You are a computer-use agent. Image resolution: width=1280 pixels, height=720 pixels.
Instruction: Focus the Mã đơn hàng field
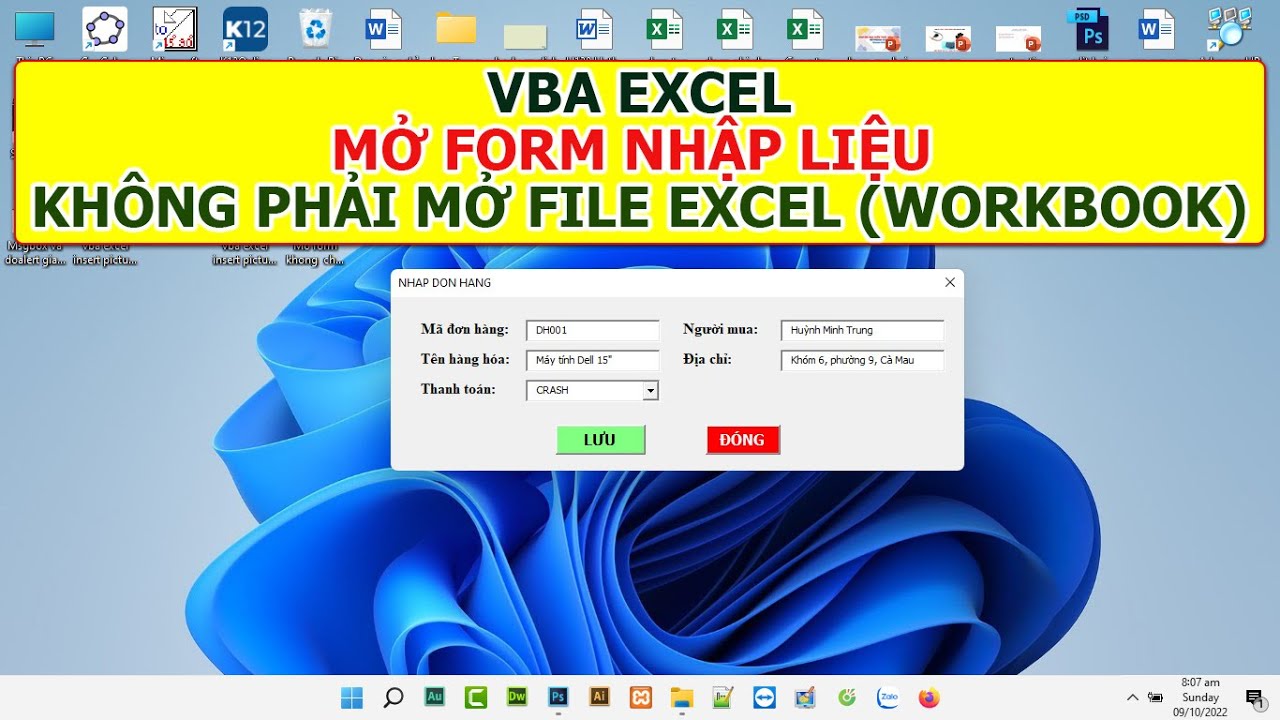pos(593,330)
